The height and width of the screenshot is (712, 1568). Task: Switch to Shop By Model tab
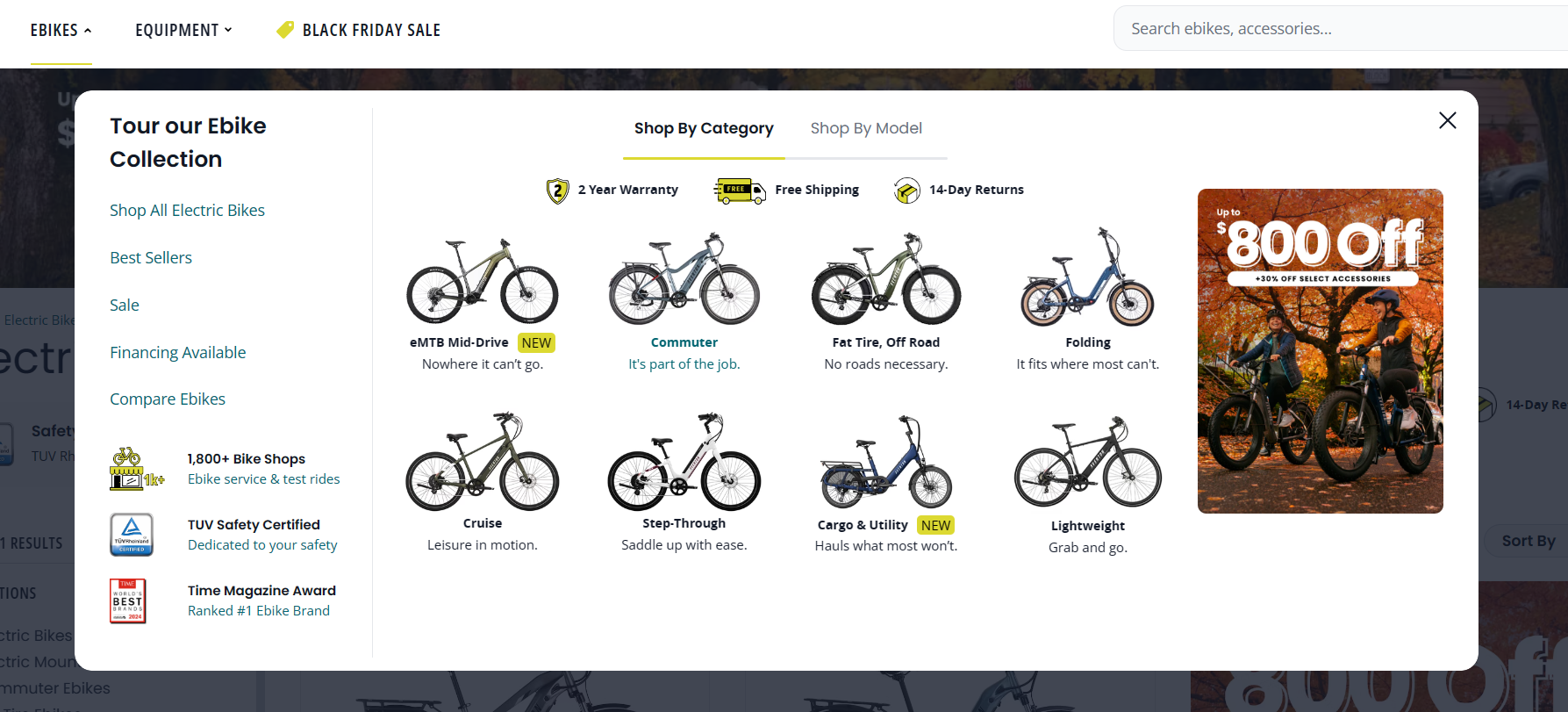866,128
